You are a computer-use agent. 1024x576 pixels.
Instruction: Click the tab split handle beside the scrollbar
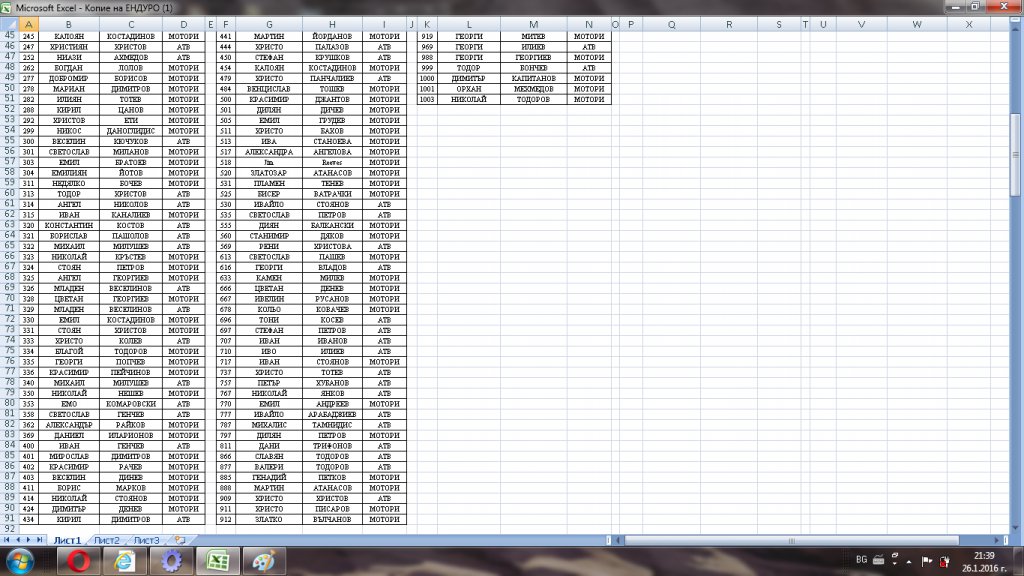coord(609,540)
